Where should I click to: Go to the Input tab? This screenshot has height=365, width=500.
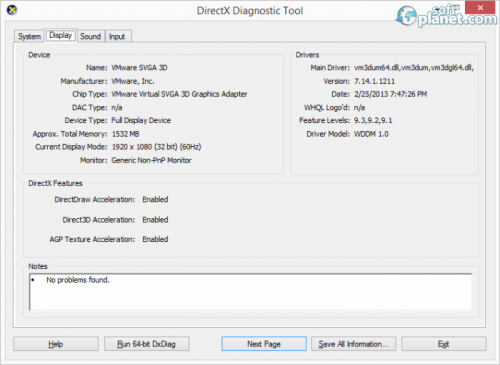click(117, 36)
